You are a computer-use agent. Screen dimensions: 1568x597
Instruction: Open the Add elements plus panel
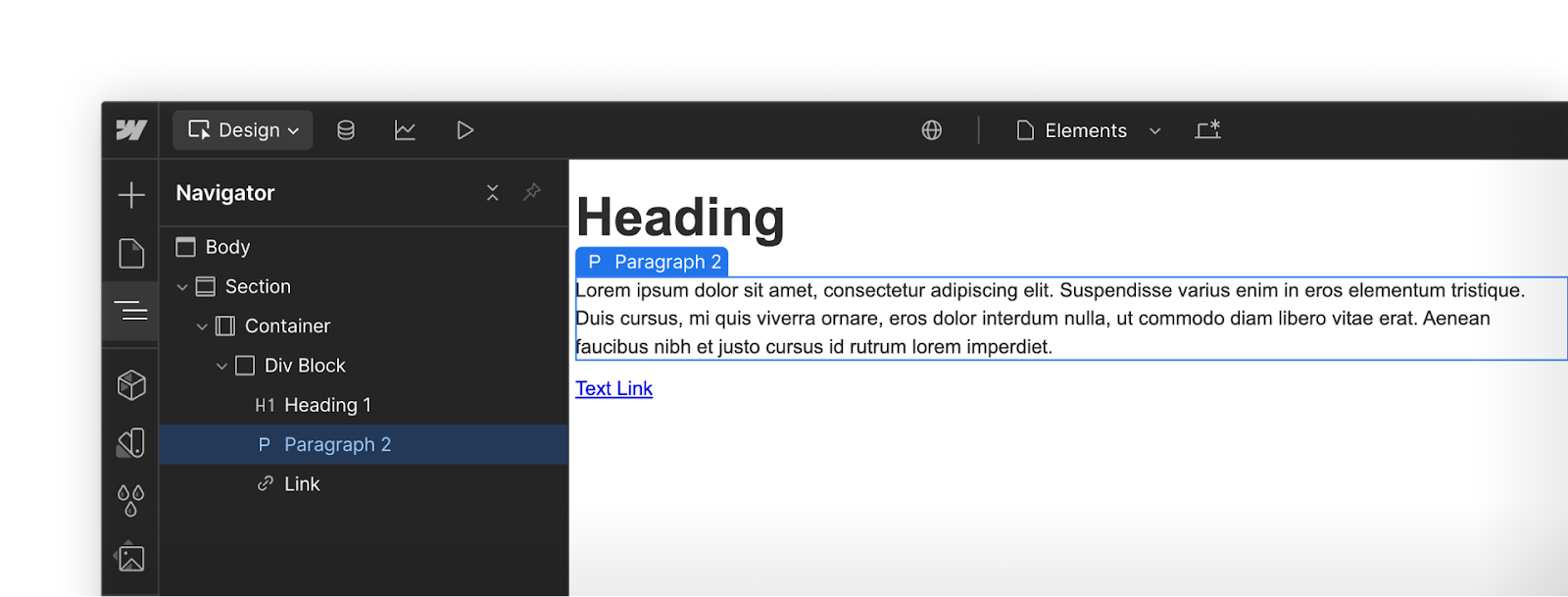(x=131, y=195)
